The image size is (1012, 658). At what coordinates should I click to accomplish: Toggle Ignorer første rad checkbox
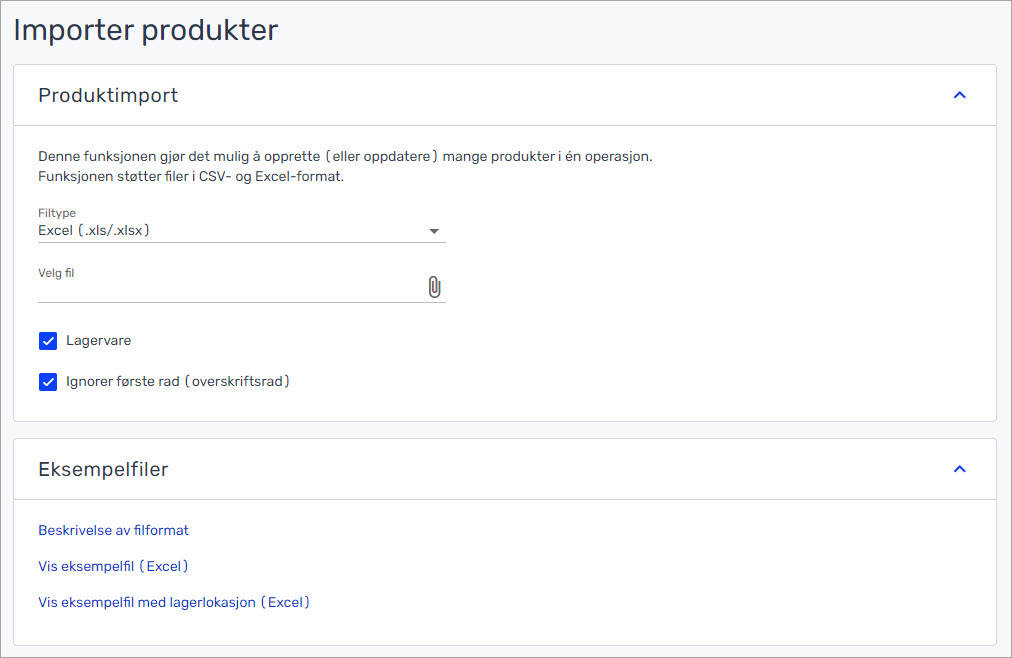[x=48, y=382]
